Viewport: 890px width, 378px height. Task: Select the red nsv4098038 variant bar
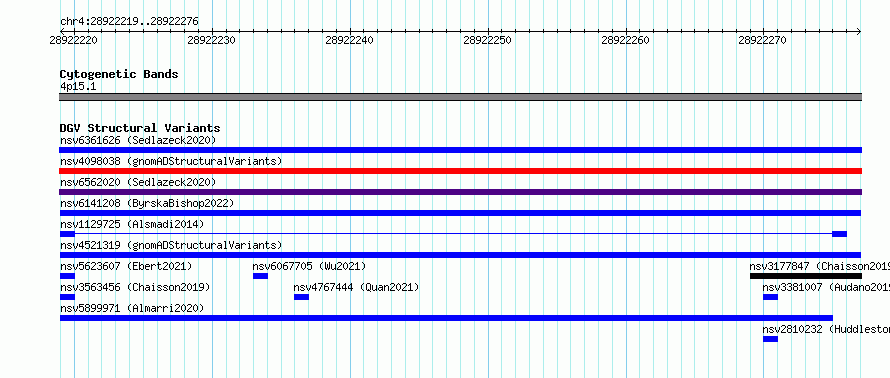(x=460, y=171)
